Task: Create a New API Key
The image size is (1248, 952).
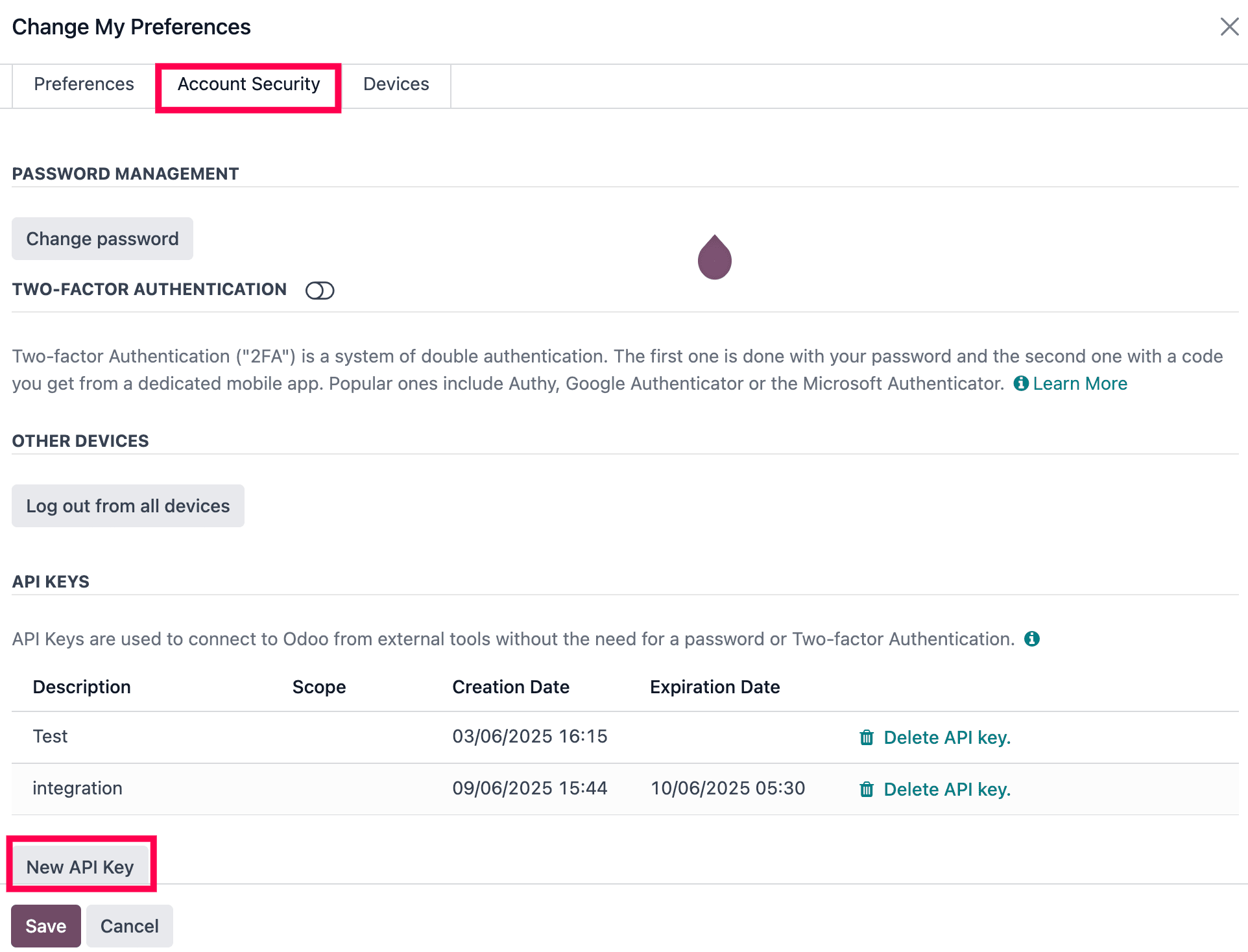Action: (x=80, y=866)
